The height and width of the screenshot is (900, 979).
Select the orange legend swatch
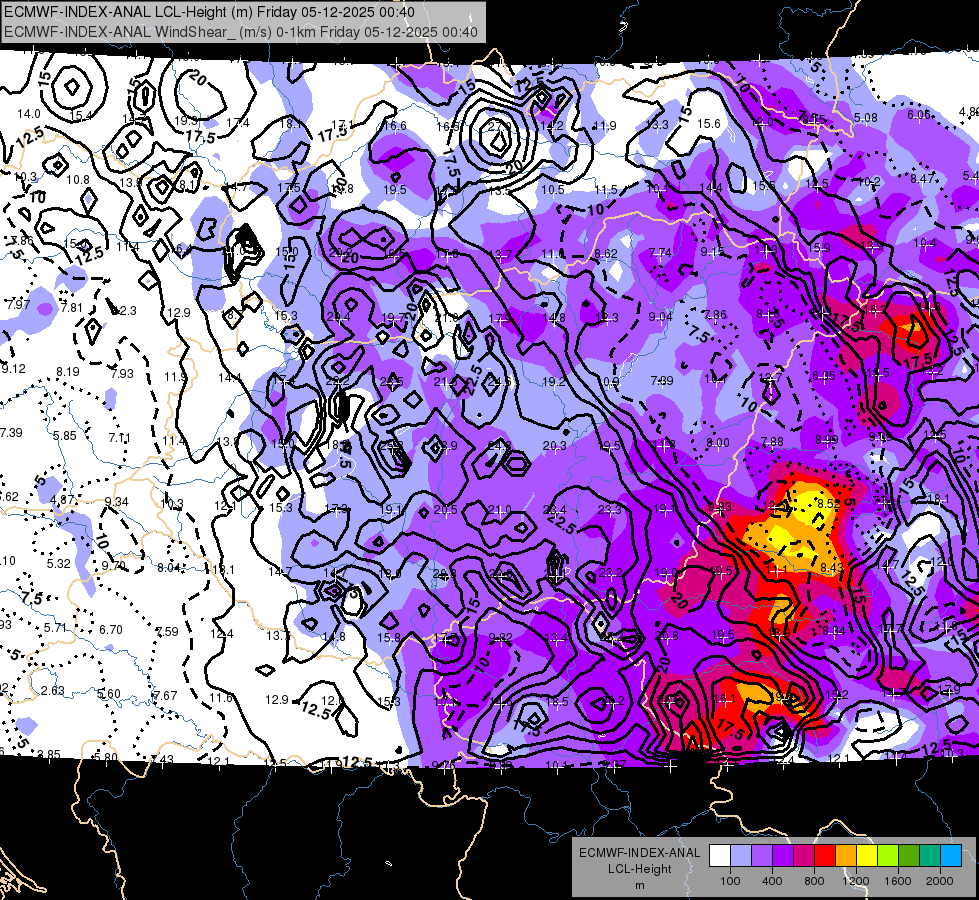846,856
